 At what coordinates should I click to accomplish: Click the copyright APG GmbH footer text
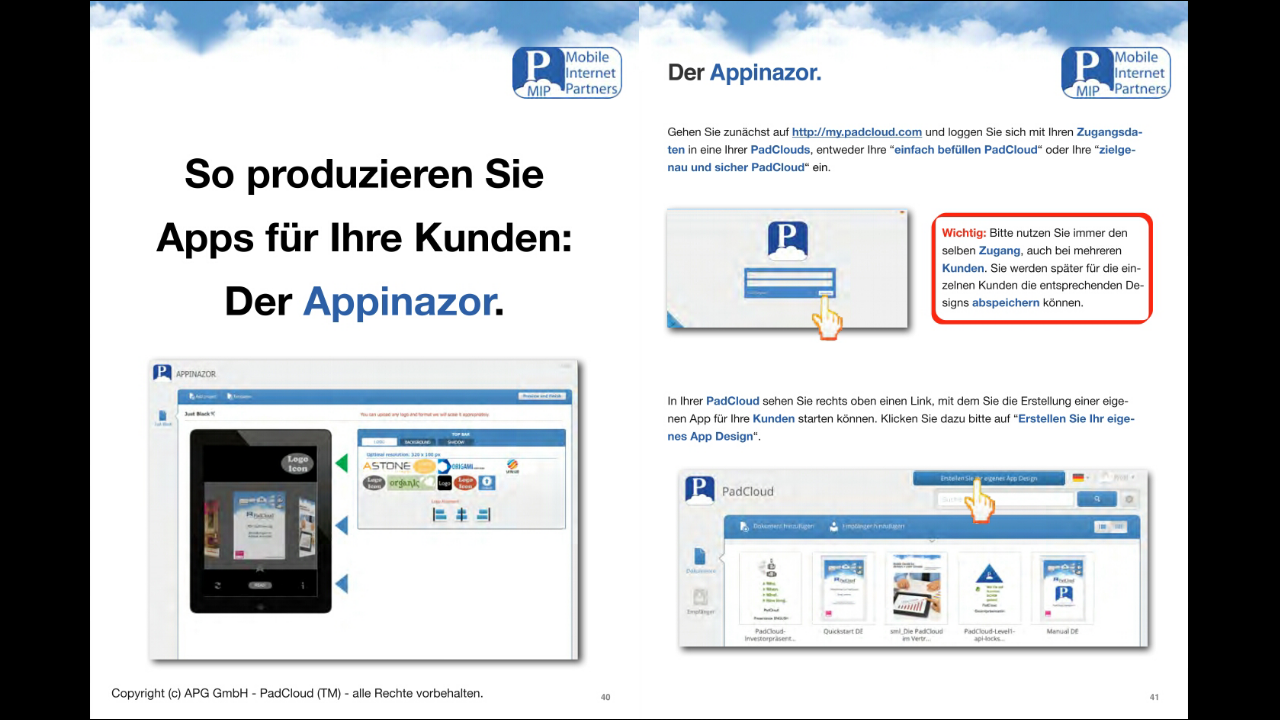pyautogui.click(x=297, y=693)
